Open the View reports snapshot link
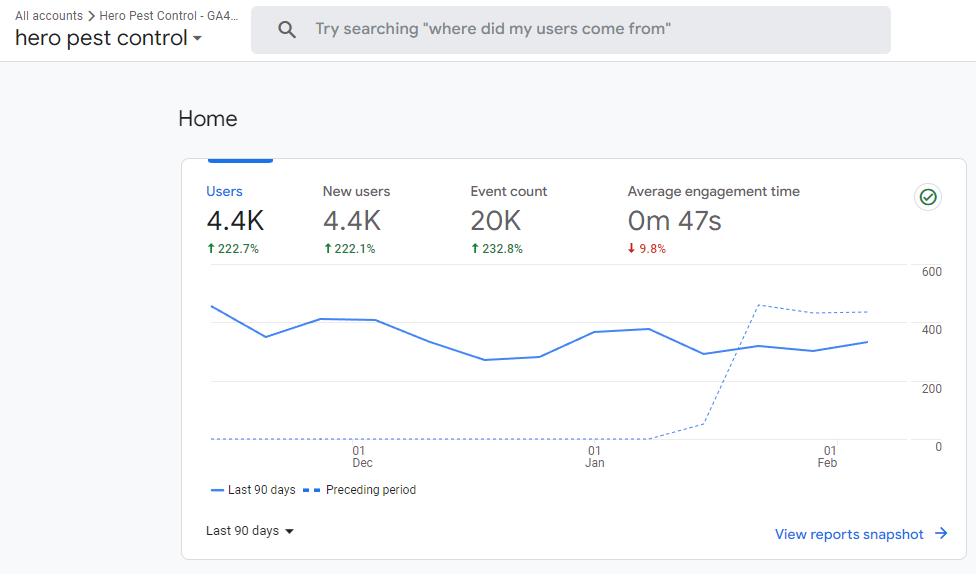The width and height of the screenshot is (976, 574). [x=849, y=534]
